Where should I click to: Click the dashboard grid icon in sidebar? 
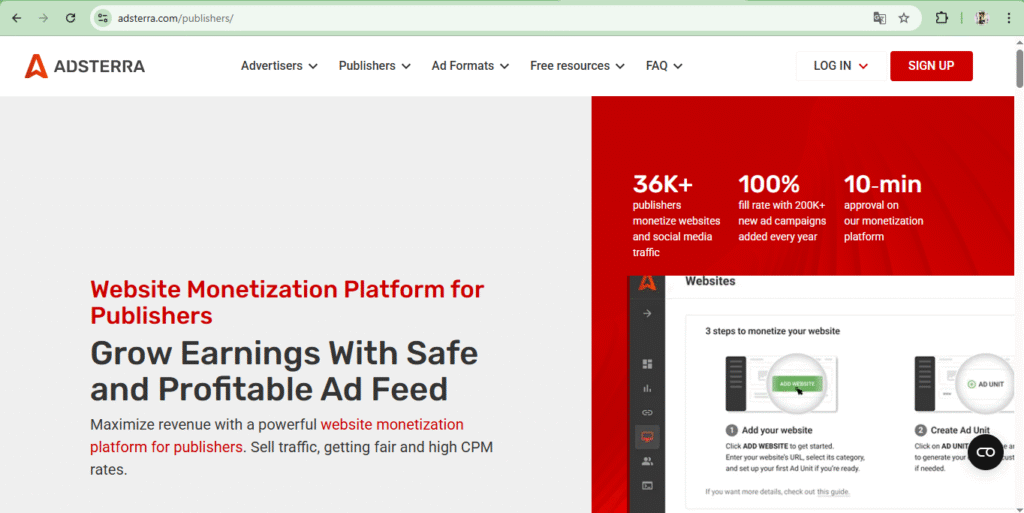pos(647,364)
